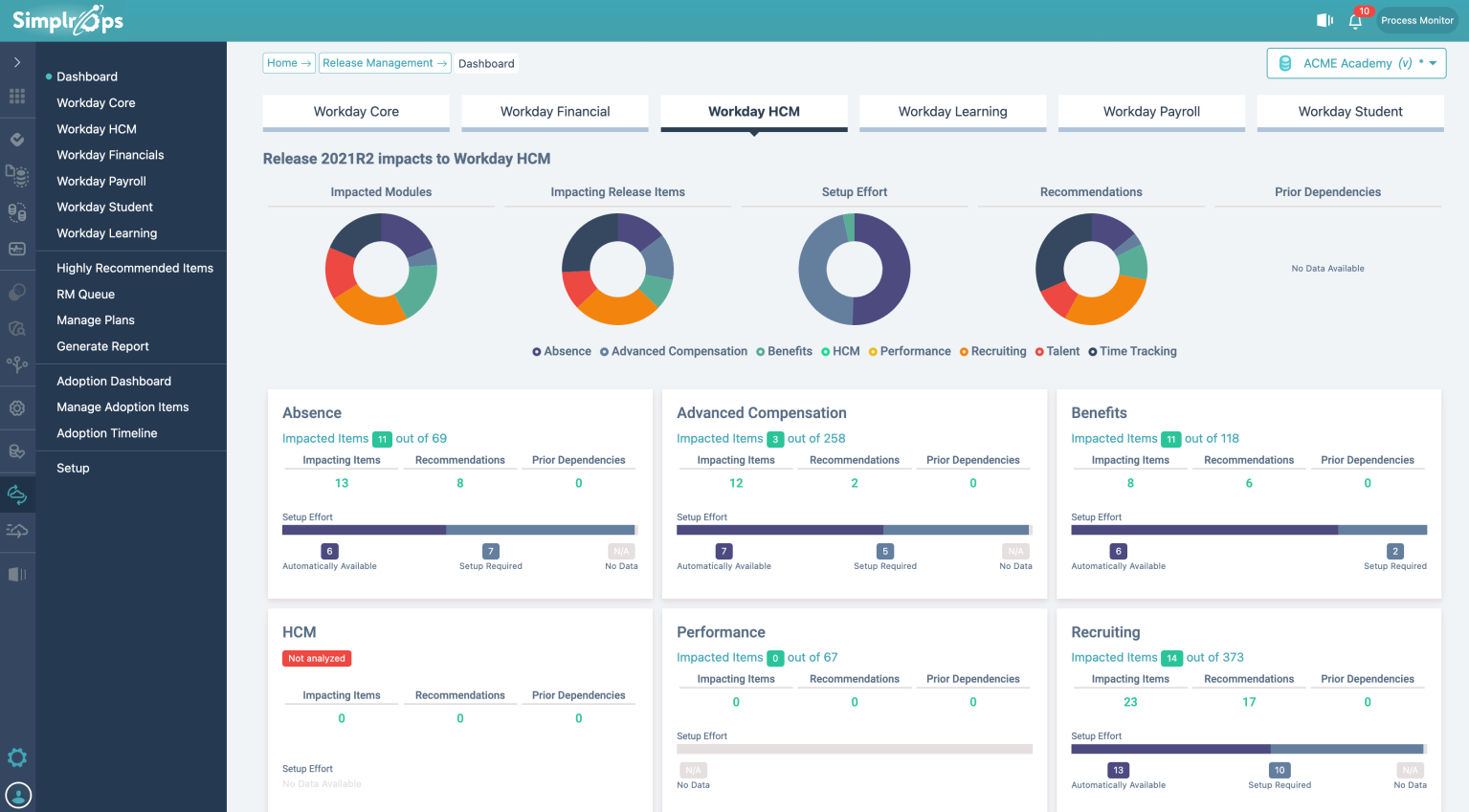Open Highly Recommended Items in the sidebar
This screenshot has height=812, width=1469.
coord(135,269)
